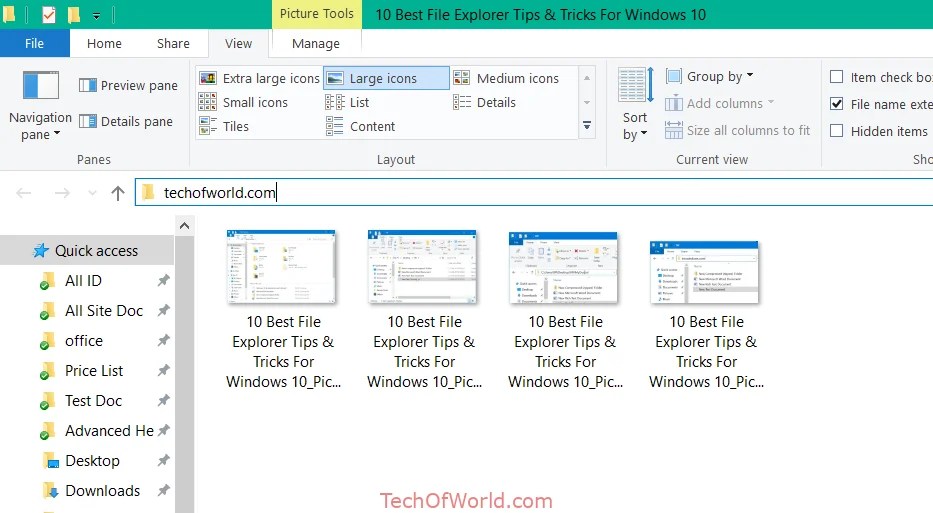The image size is (933, 513).
Task: Click the pin icon next to Test Doc
Action: pos(163,400)
